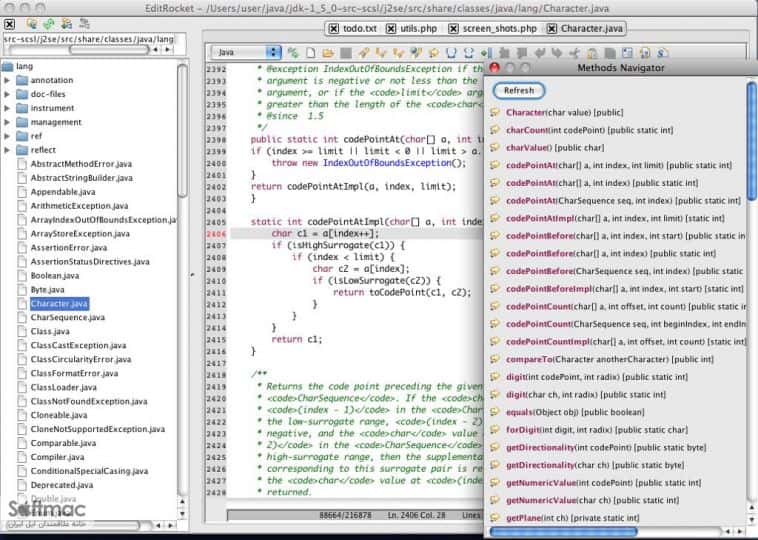Click the green diamond marker toolbar icon

coord(486,53)
